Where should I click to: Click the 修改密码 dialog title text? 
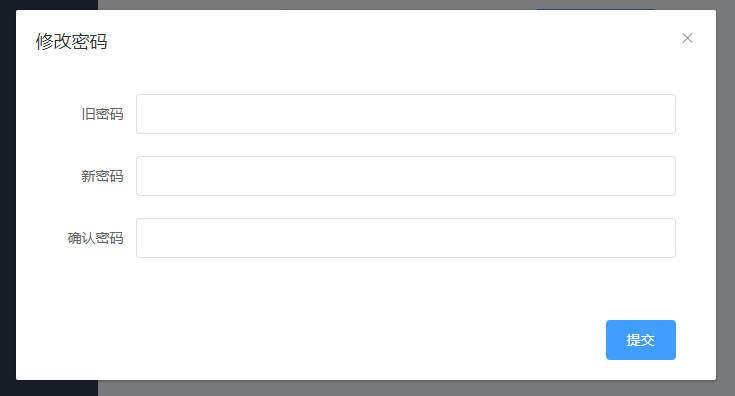71,41
